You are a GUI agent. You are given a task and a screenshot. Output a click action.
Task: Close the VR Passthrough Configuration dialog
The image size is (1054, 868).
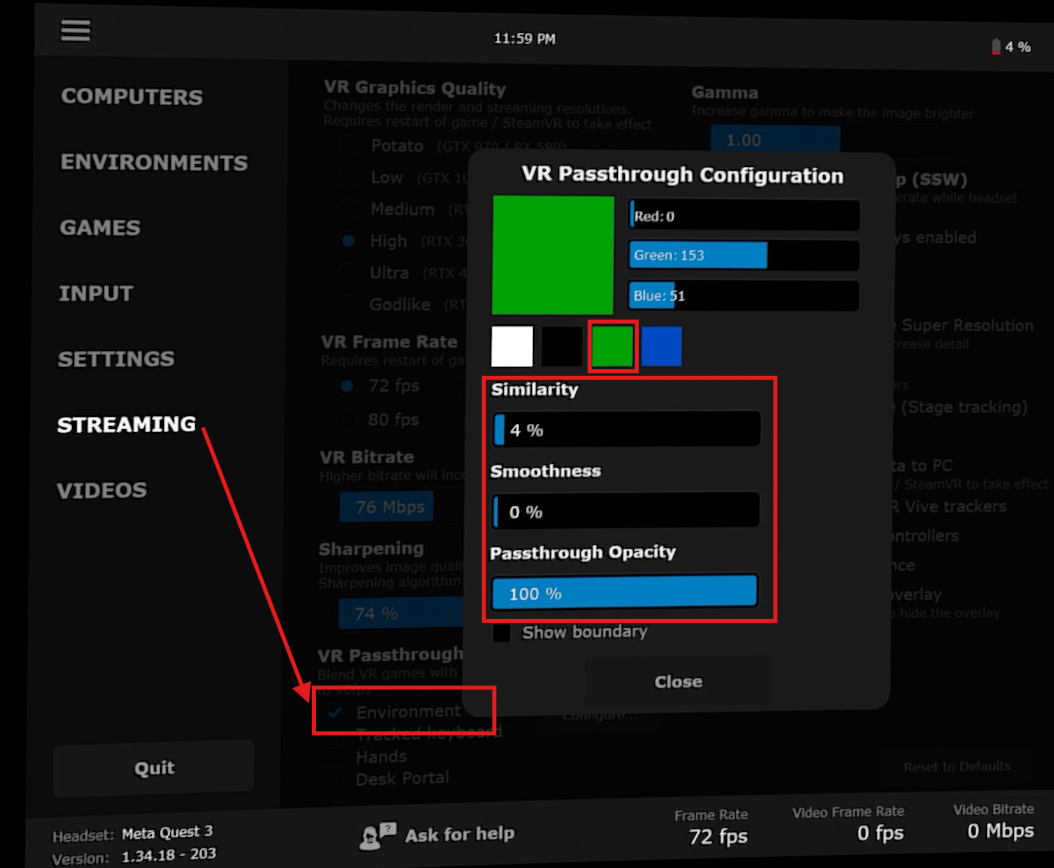[x=678, y=682]
